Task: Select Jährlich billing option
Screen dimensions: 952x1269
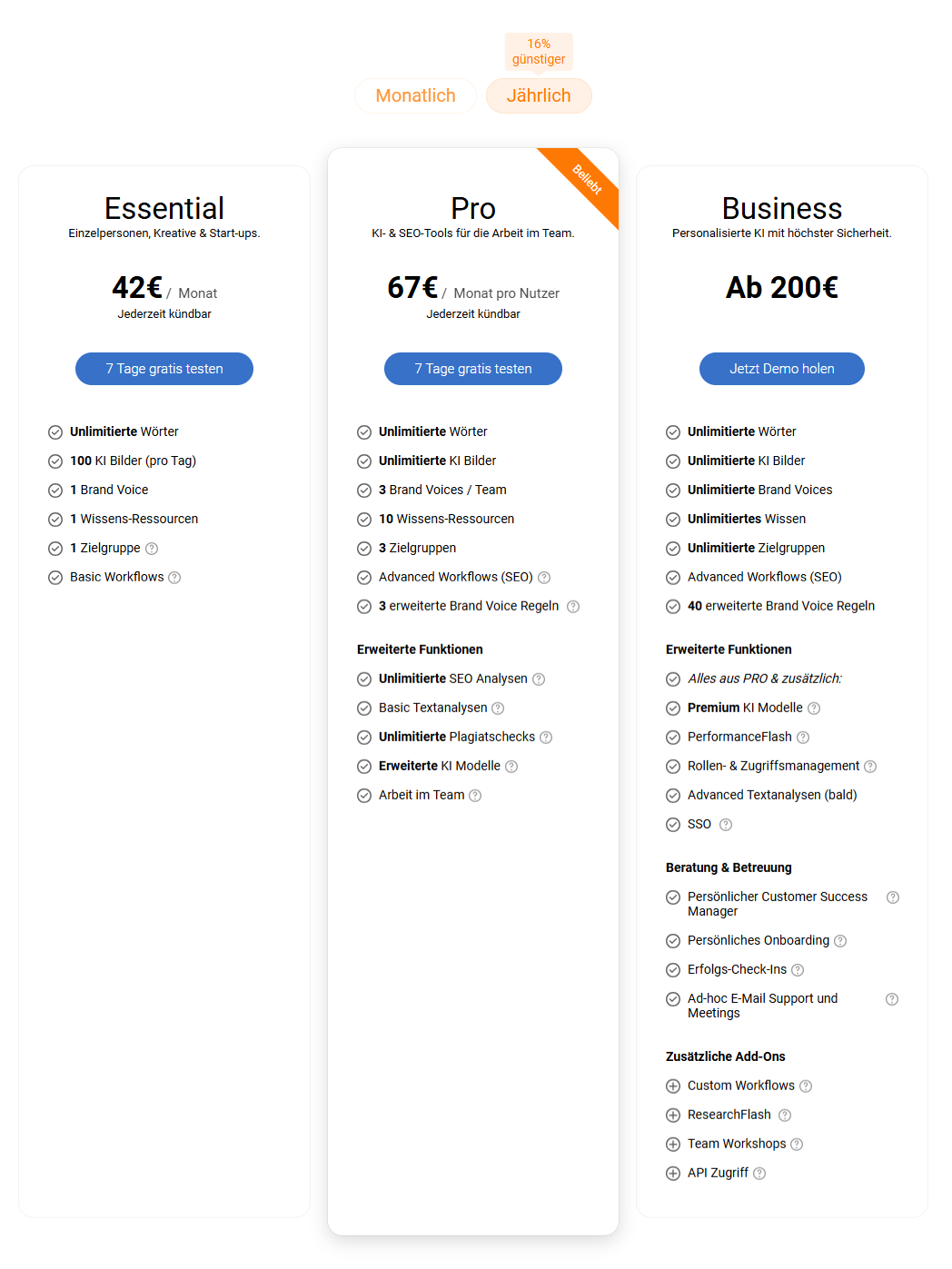Action: [x=539, y=95]
